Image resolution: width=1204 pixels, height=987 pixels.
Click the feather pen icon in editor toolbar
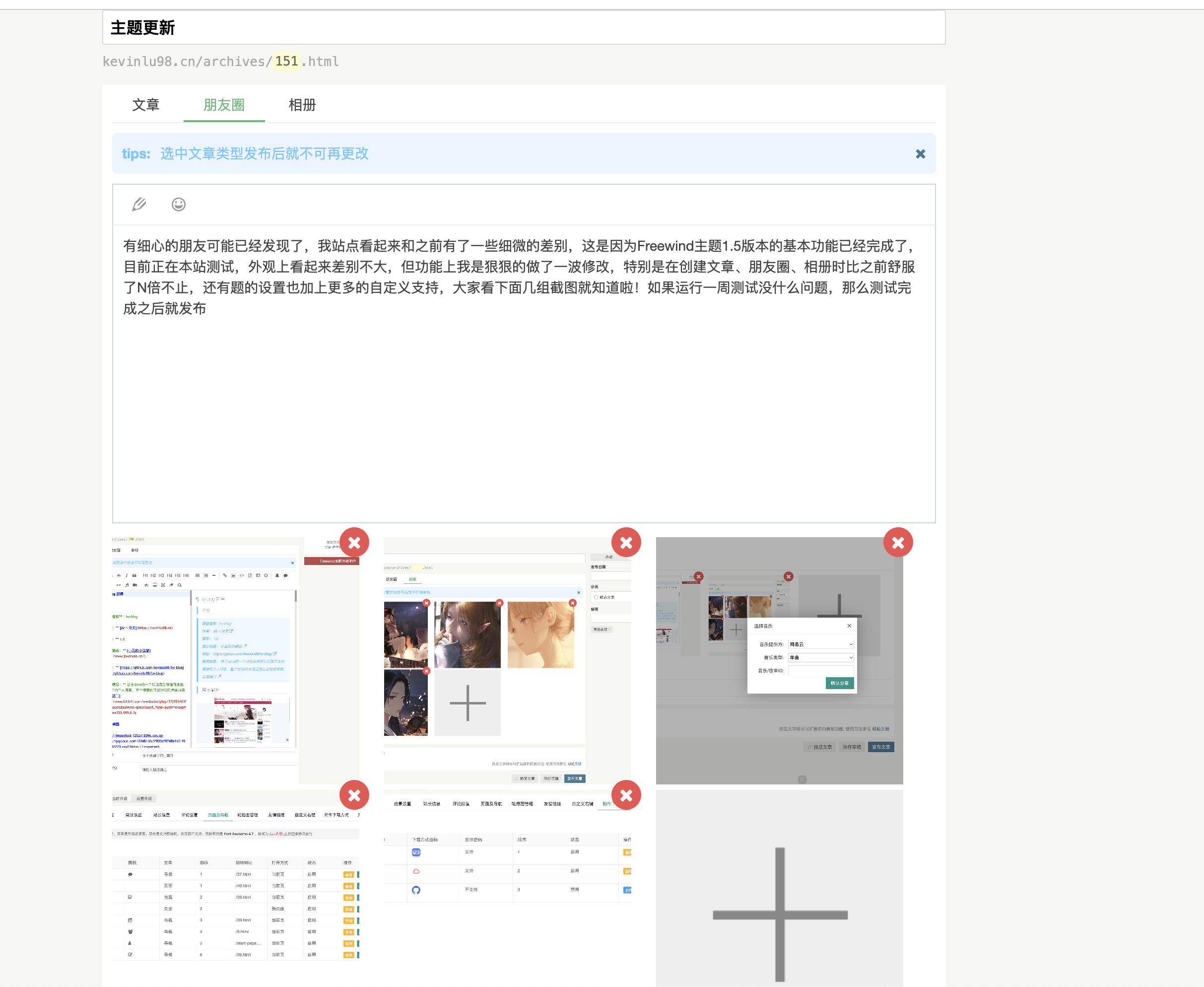tap(139, 204)
